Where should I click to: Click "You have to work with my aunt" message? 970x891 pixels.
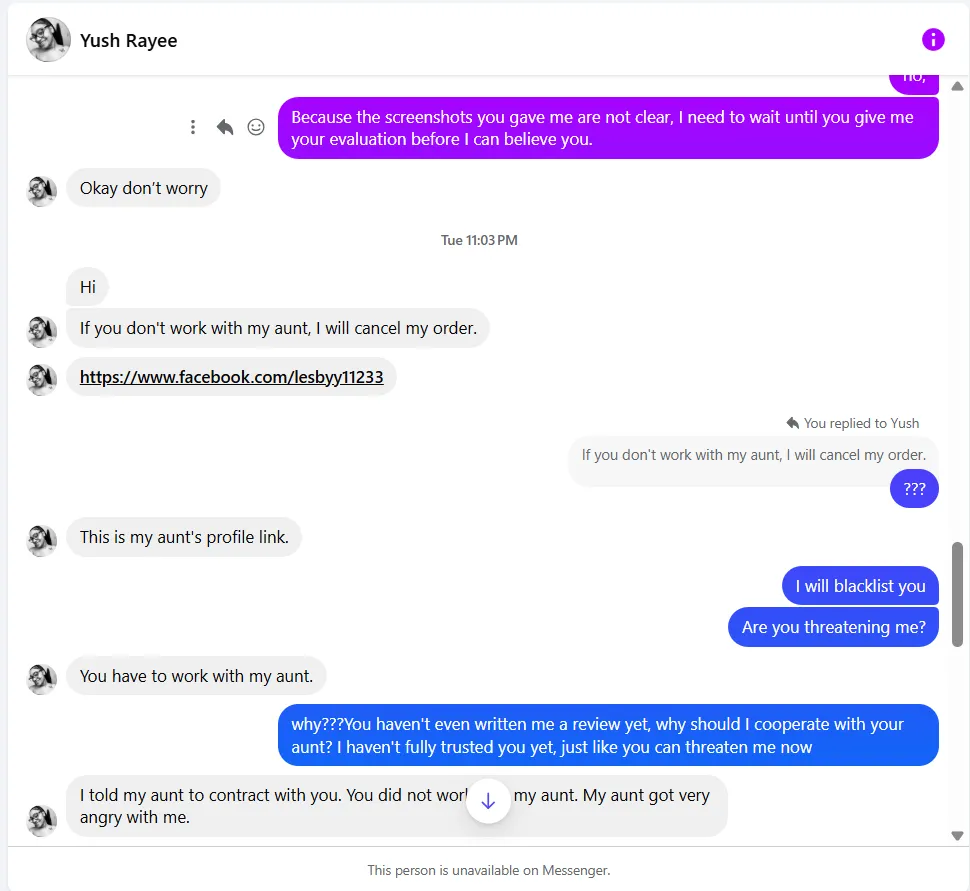coord(196,676)
